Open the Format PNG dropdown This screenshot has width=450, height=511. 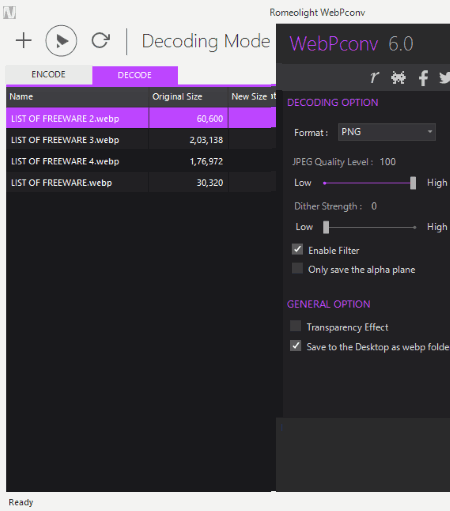point(387,132)
